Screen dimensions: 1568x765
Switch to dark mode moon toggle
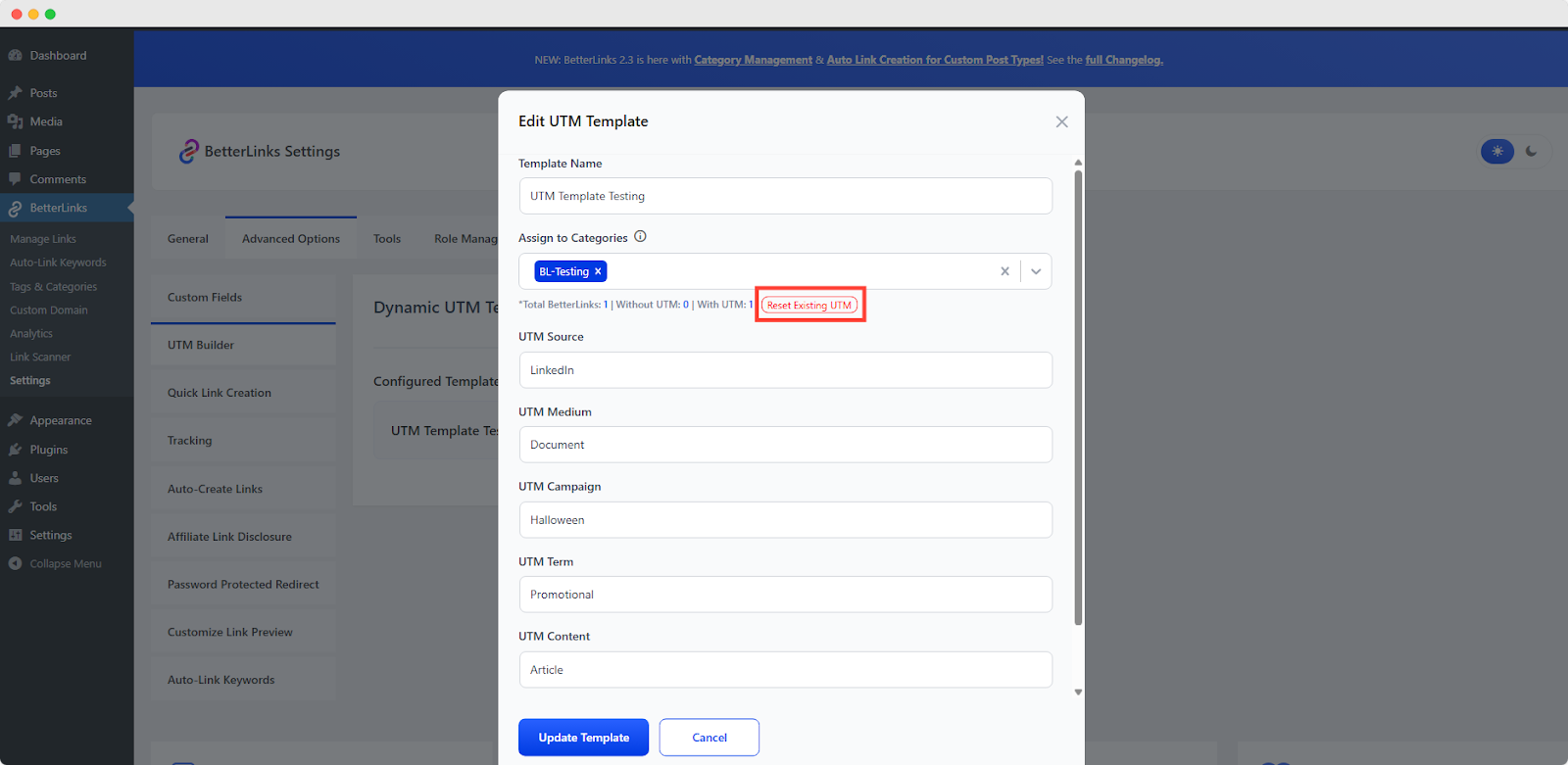coord(1531,152)
